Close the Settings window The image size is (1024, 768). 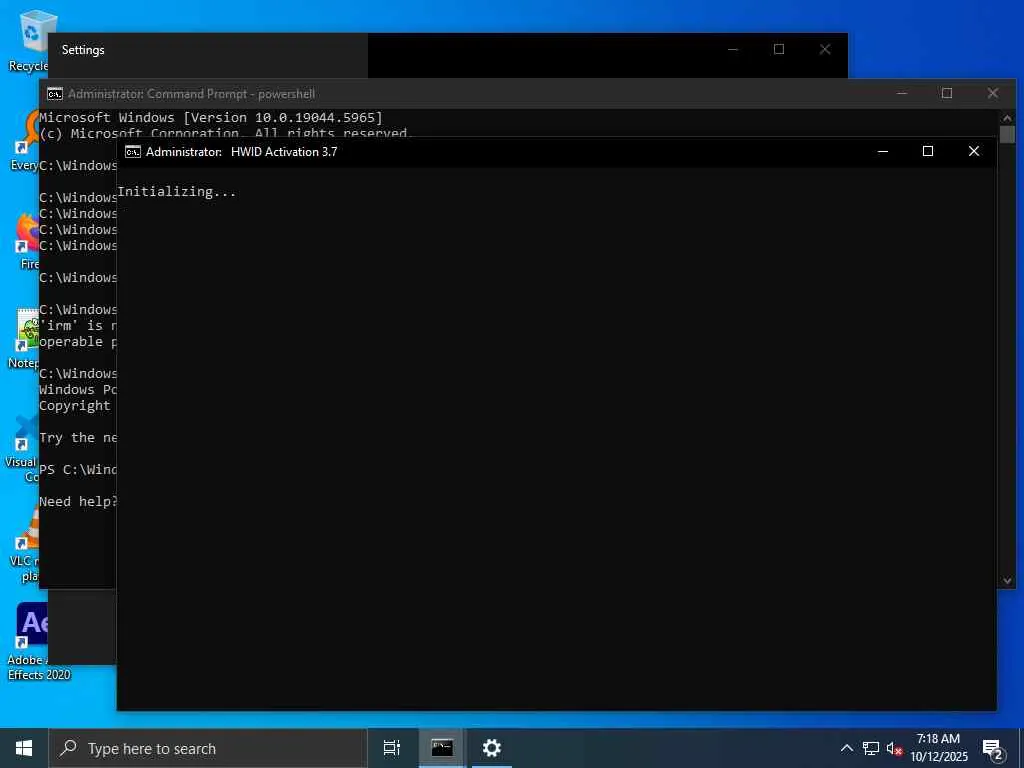(x=825, y=50)
